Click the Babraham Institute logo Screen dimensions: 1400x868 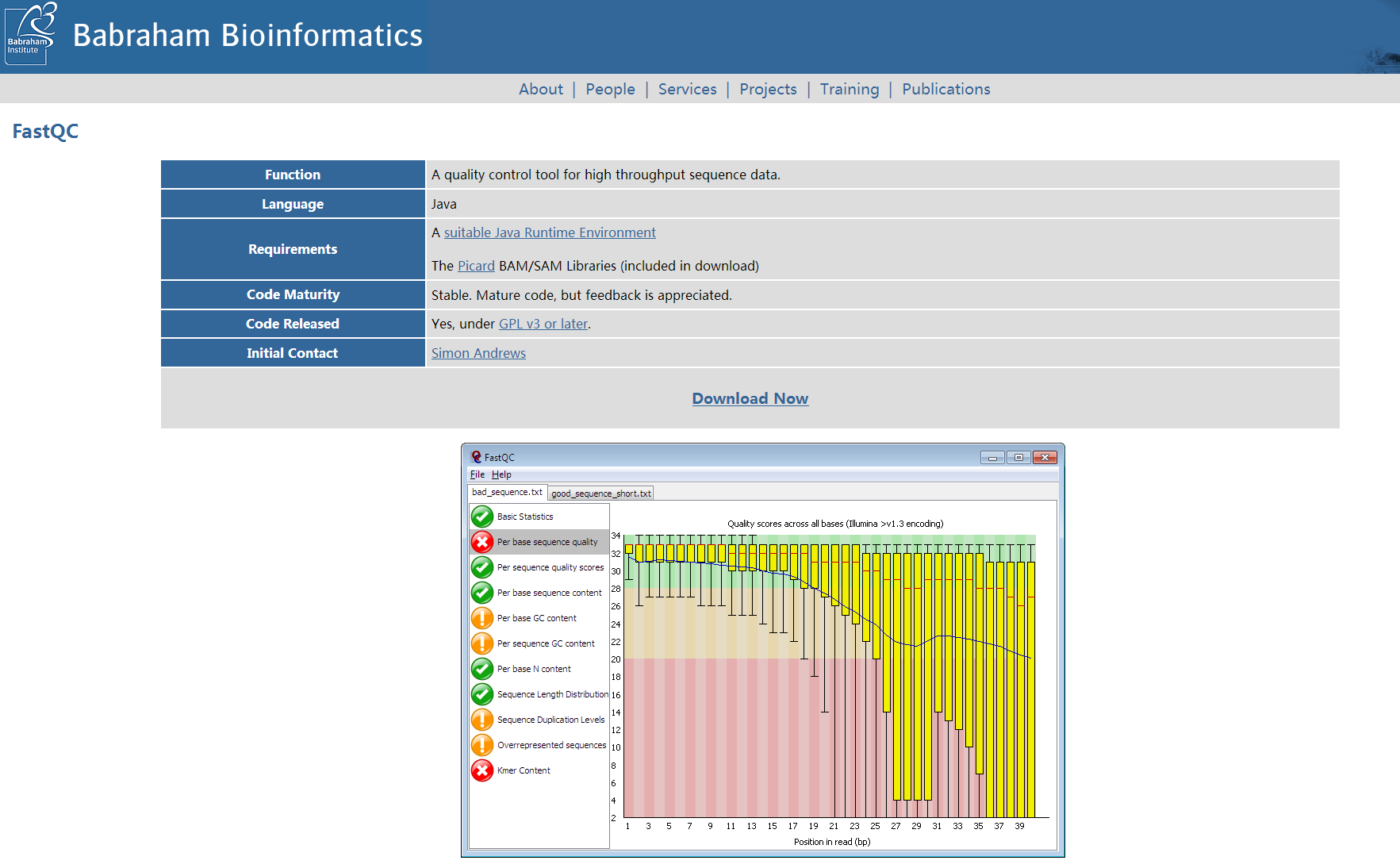click(x=31, y=33)
